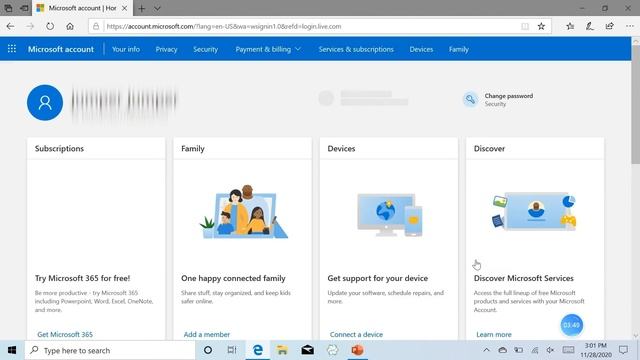640x360 pixels.
Task: Refresh the current page
Action: point(50,26)
